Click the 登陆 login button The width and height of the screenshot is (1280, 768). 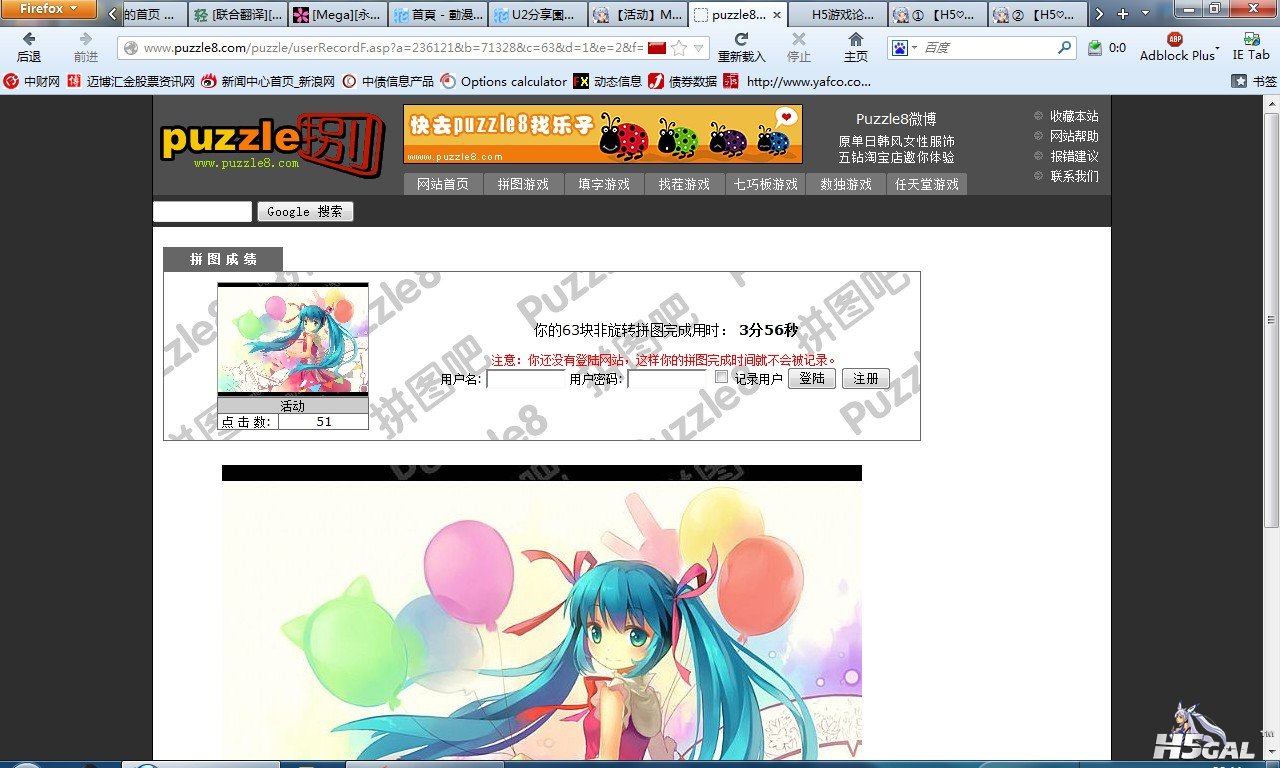click(812, 379)
